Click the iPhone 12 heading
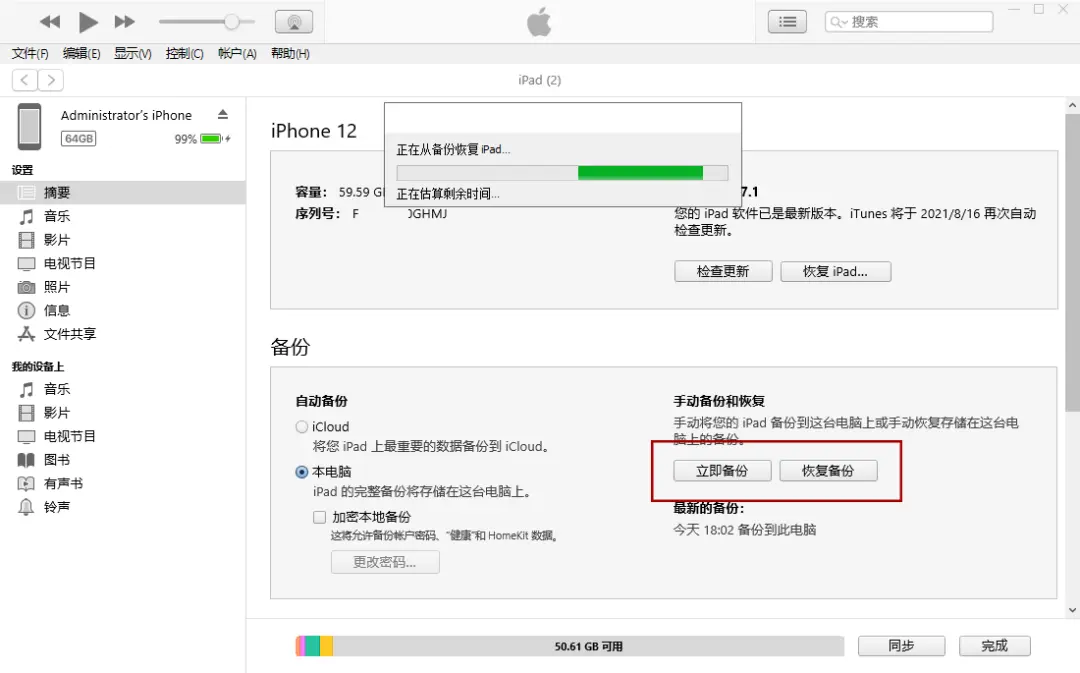 coord(313,131)
